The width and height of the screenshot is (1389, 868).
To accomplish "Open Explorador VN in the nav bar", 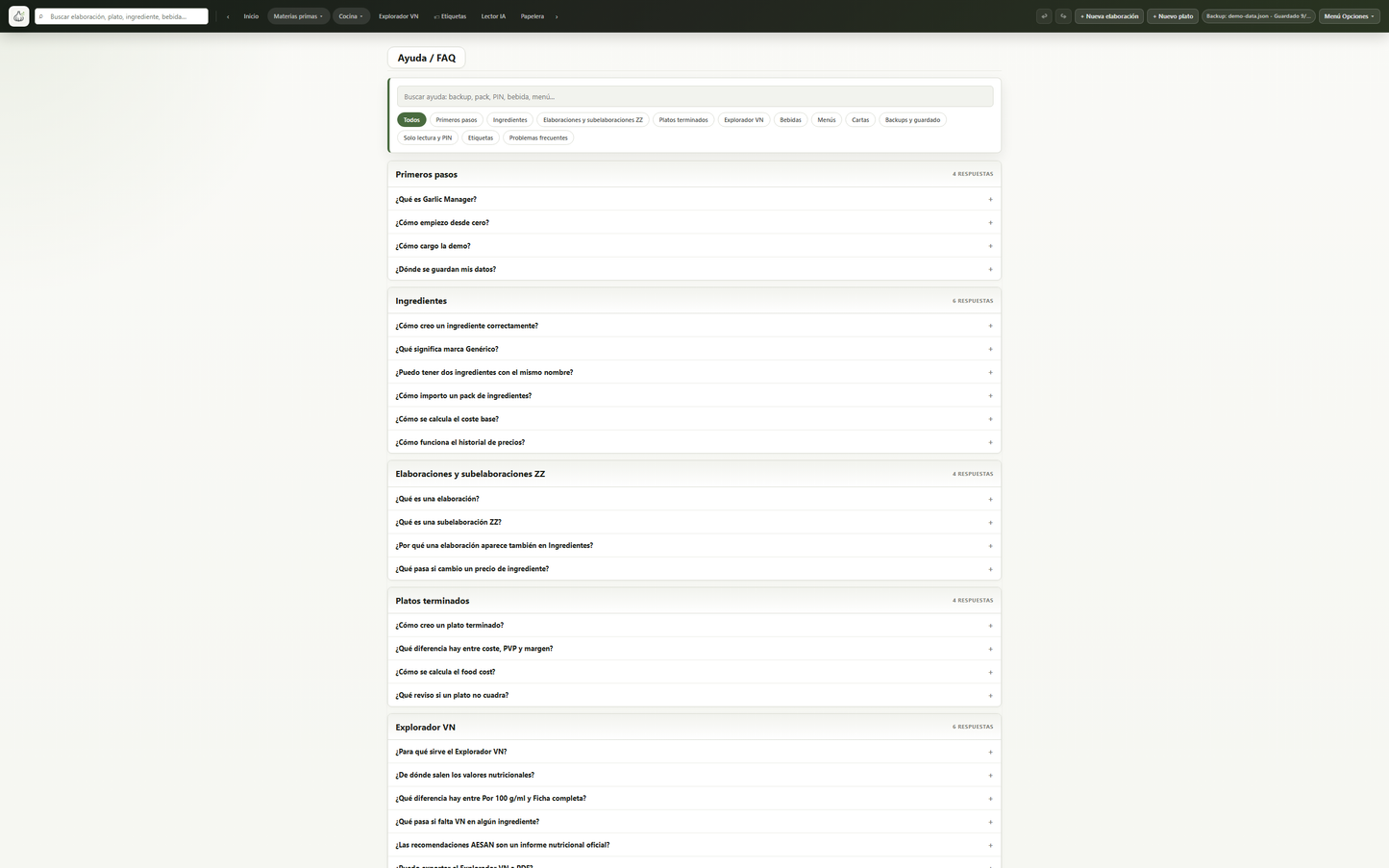I will coord(398,16).
